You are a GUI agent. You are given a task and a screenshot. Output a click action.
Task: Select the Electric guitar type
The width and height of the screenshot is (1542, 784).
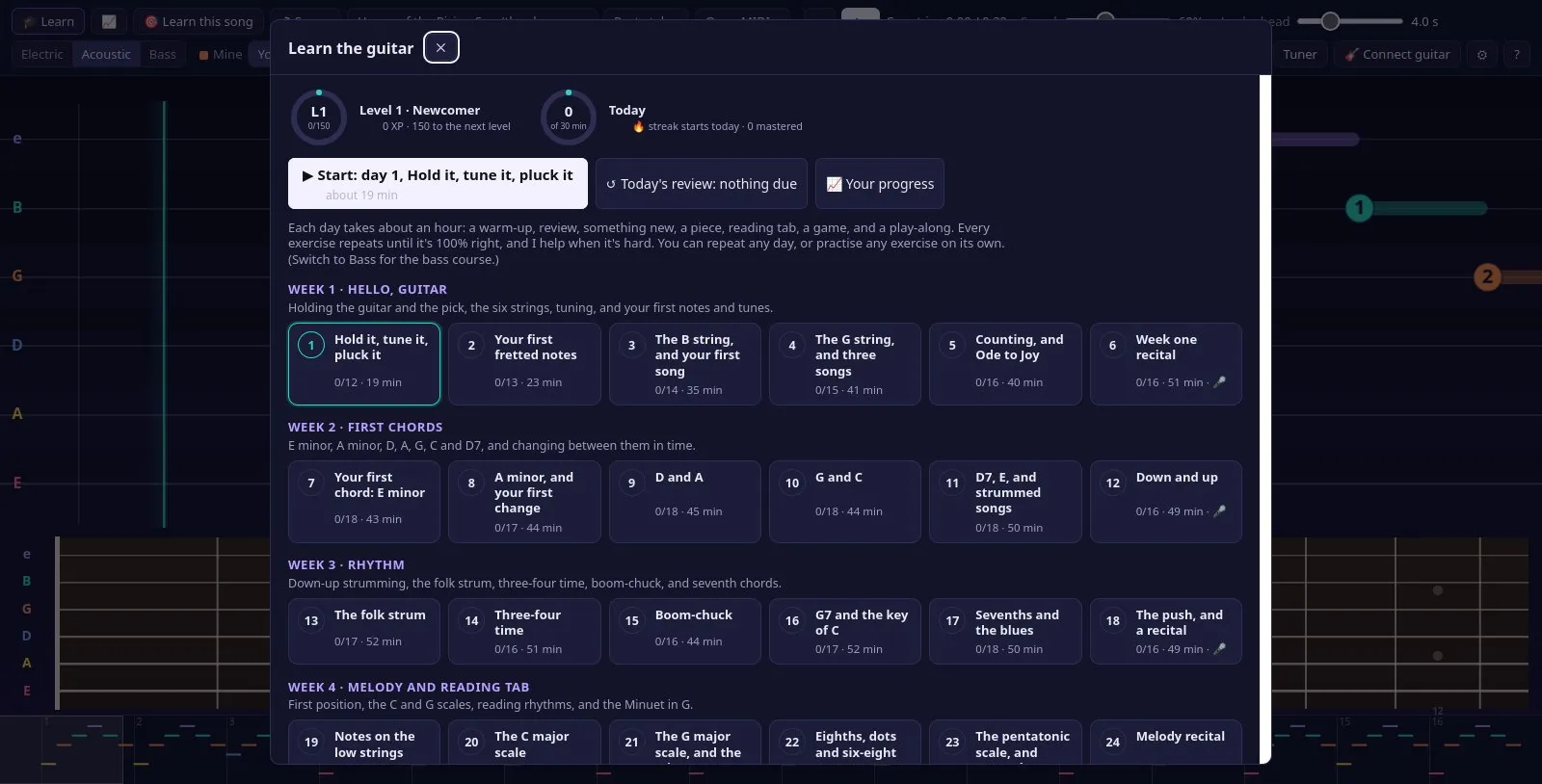click(x=42, y=54)
